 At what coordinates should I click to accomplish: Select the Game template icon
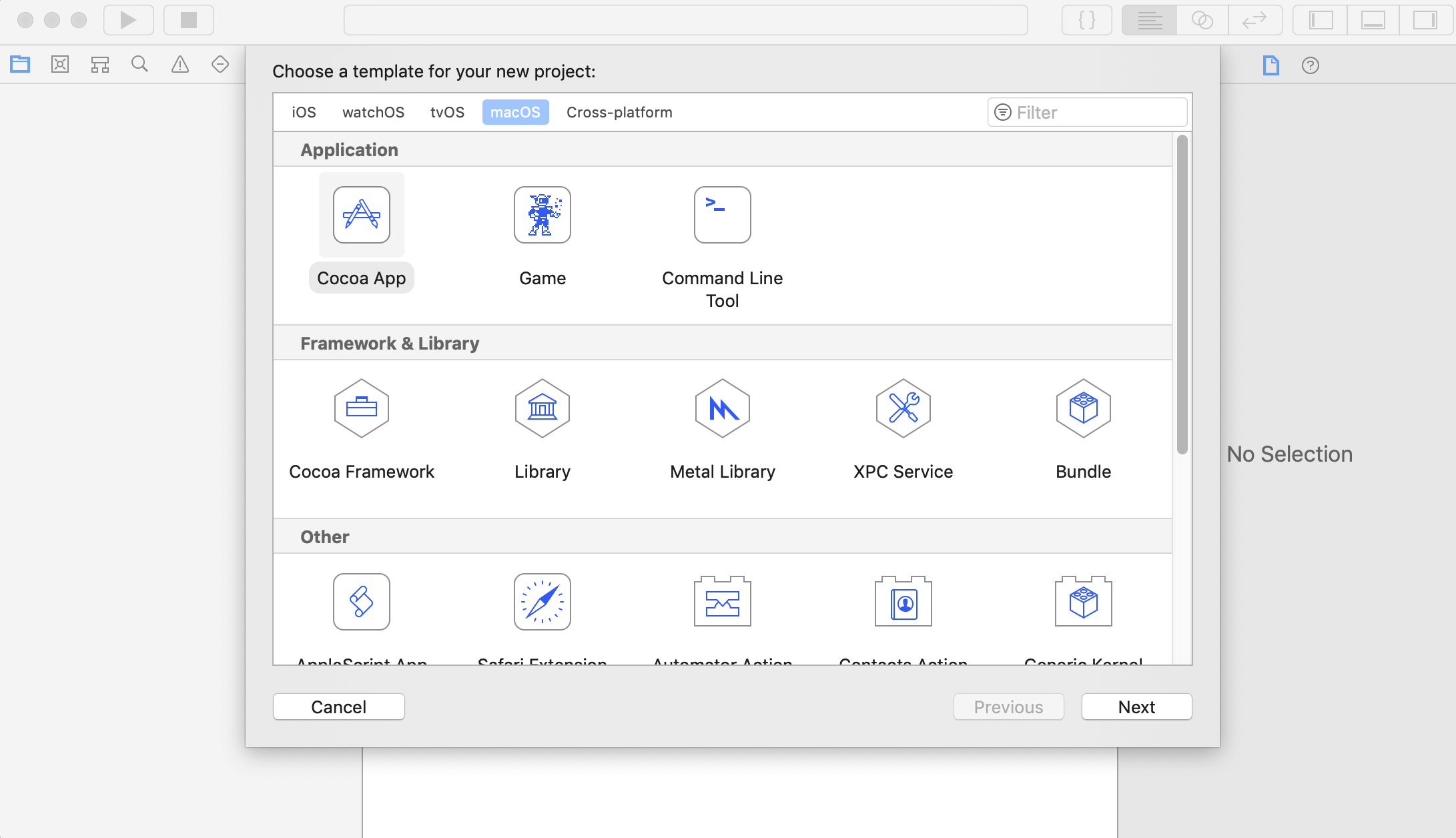click(542, 215)
